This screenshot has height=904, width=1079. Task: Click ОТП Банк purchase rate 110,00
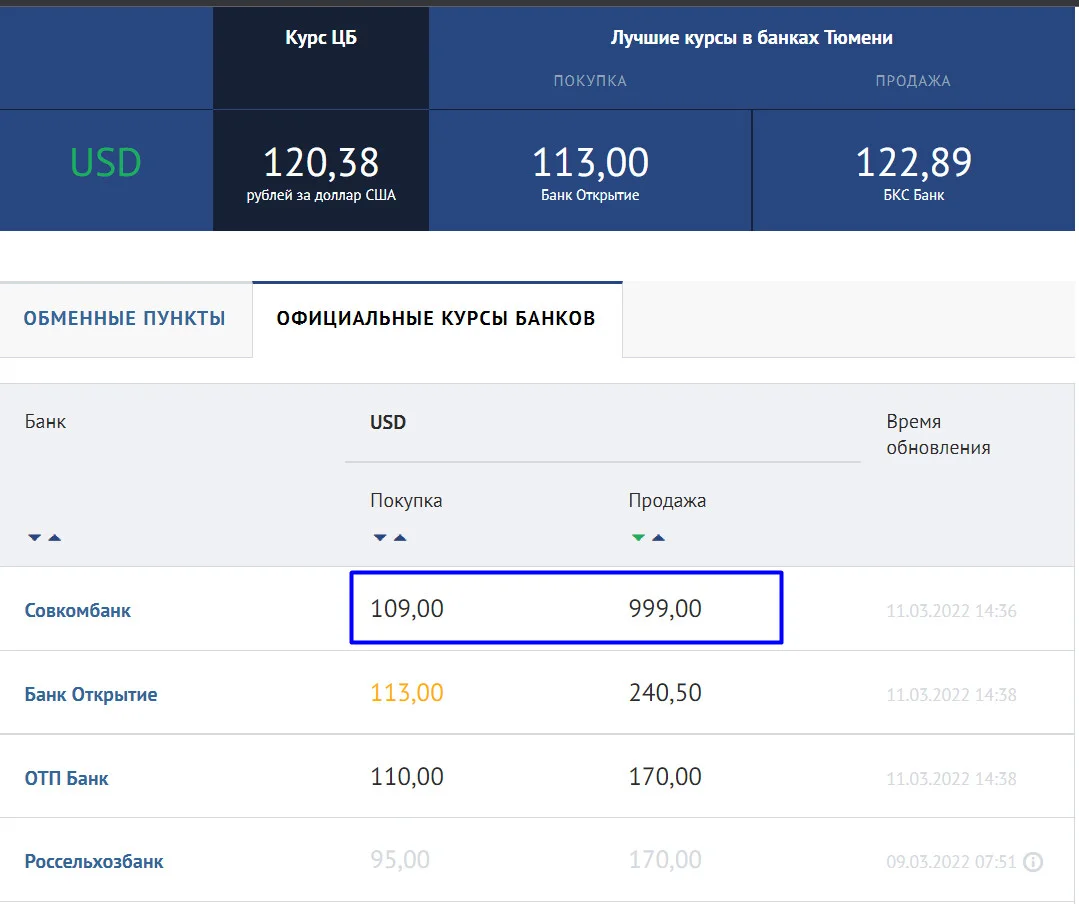tap(407, 777)
